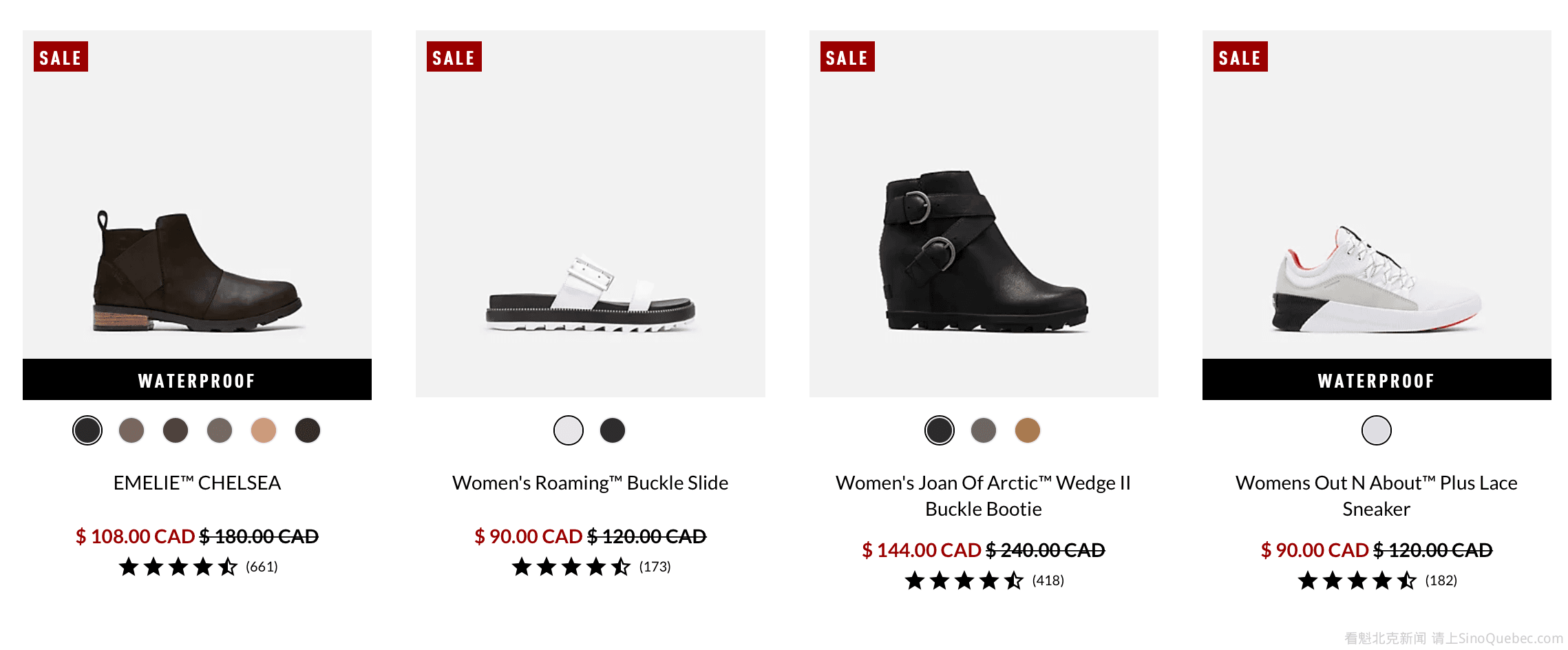This screenshot has height=650, width=1568.
Task: Choose the tan swatch for Emelie Chelsea
Action: (264, 431)
